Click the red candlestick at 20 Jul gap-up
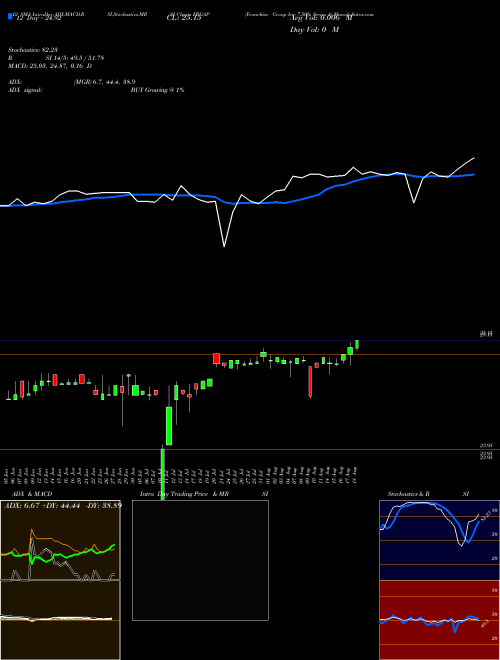The height and width of the screenshot is (660, 500). [216, 359]
